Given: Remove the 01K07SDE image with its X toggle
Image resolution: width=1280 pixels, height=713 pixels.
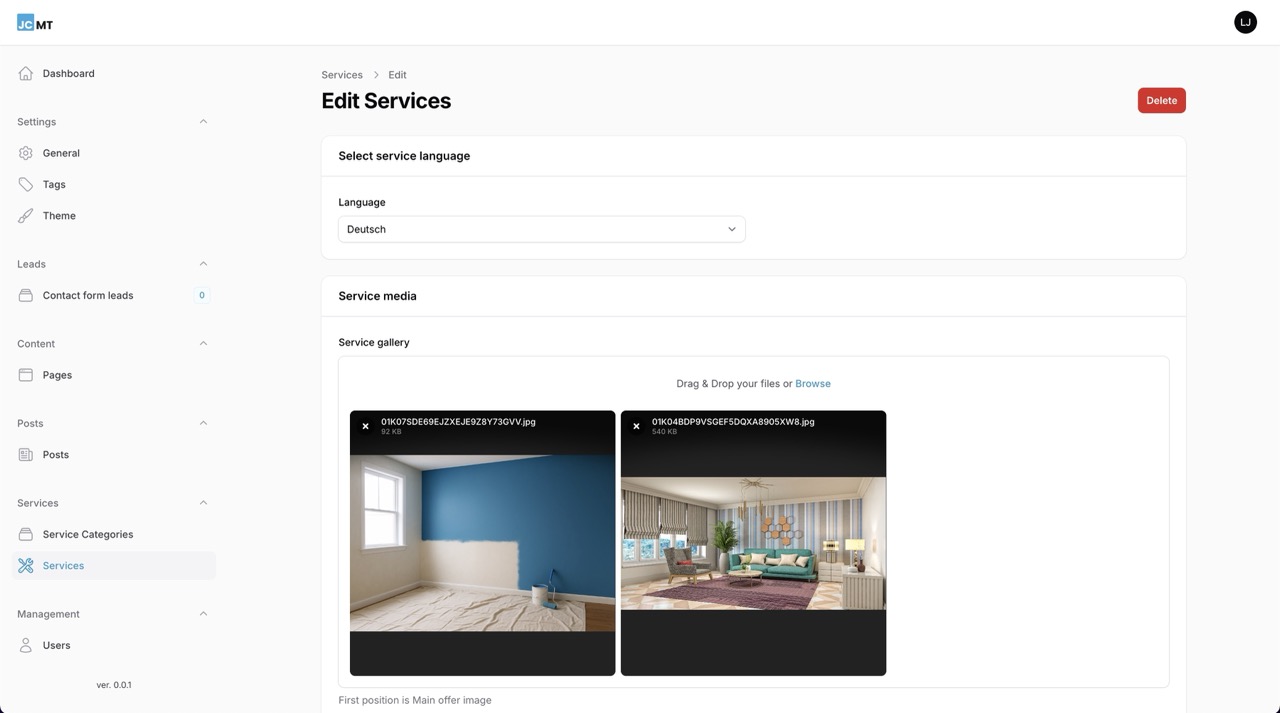Looking at the screenshot, I should (x=365, y=425).
